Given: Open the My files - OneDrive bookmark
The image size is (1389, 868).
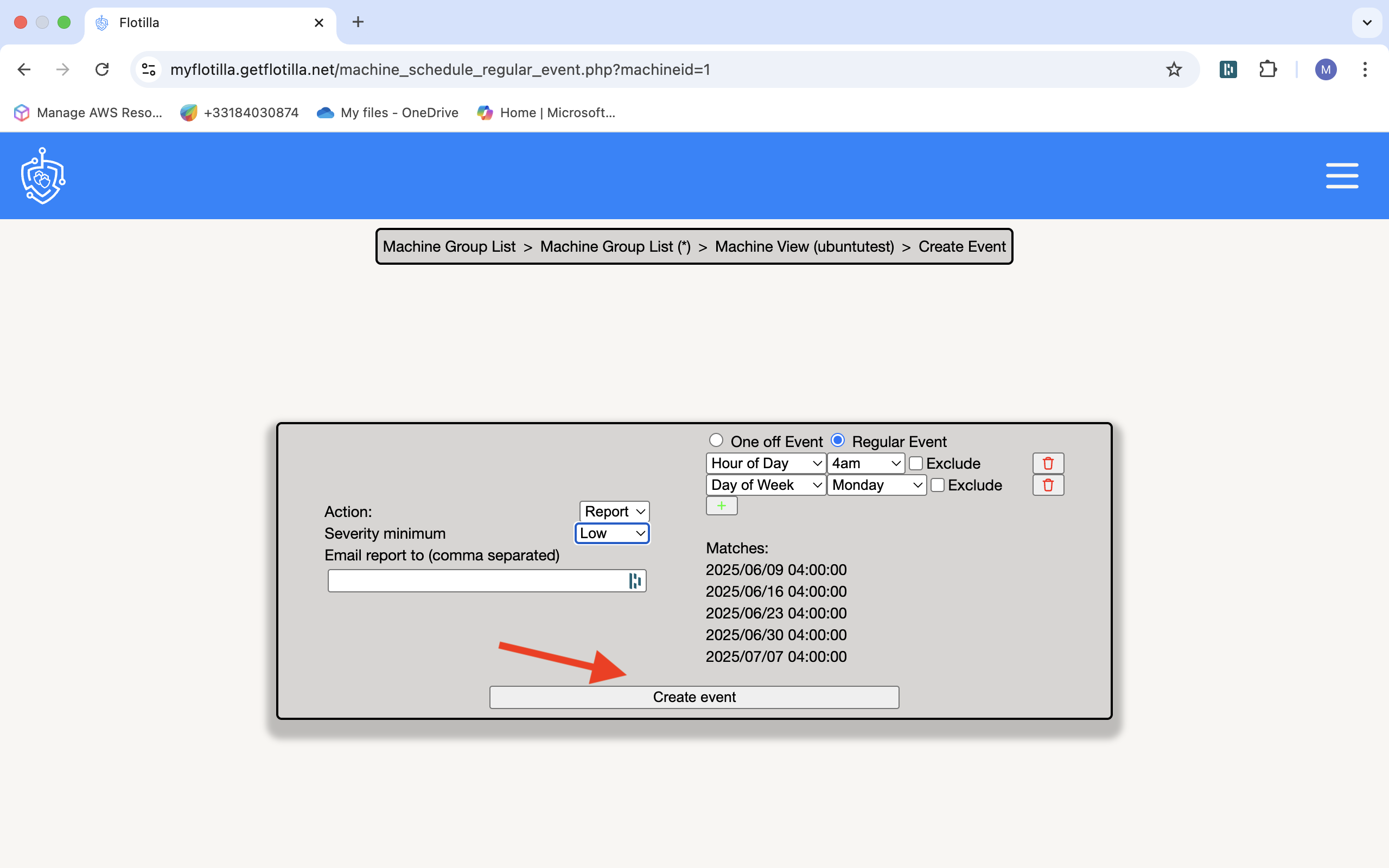Looking at the screenshot, I should click(x=387, y=112).
